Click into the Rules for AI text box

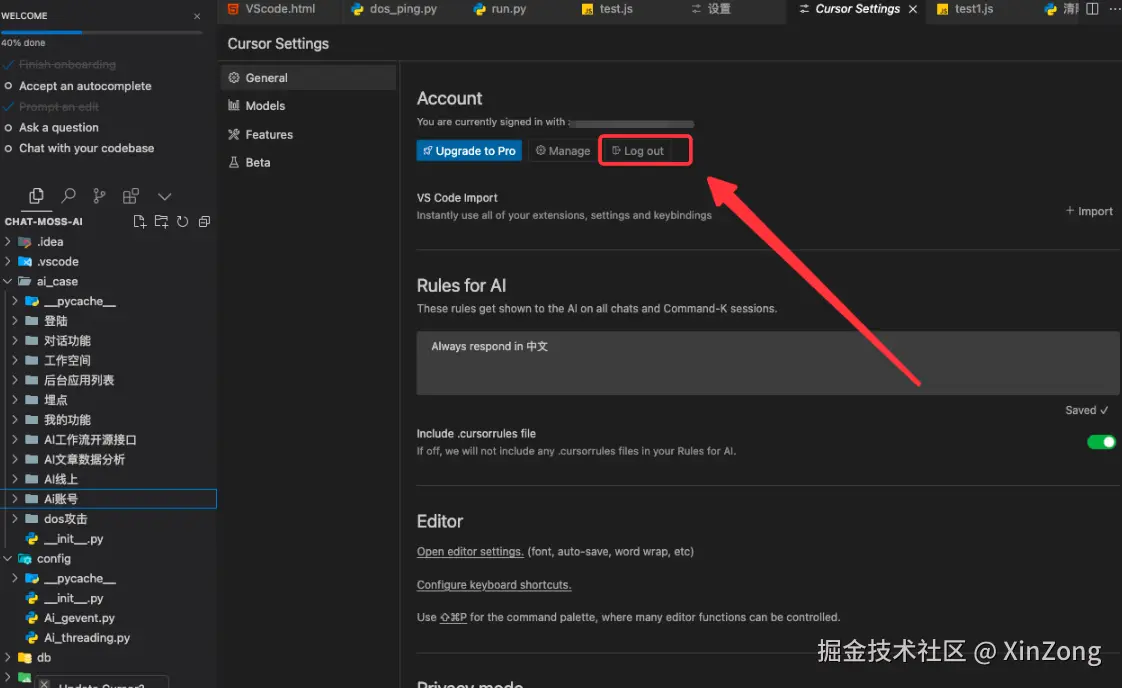click(768, 363)
